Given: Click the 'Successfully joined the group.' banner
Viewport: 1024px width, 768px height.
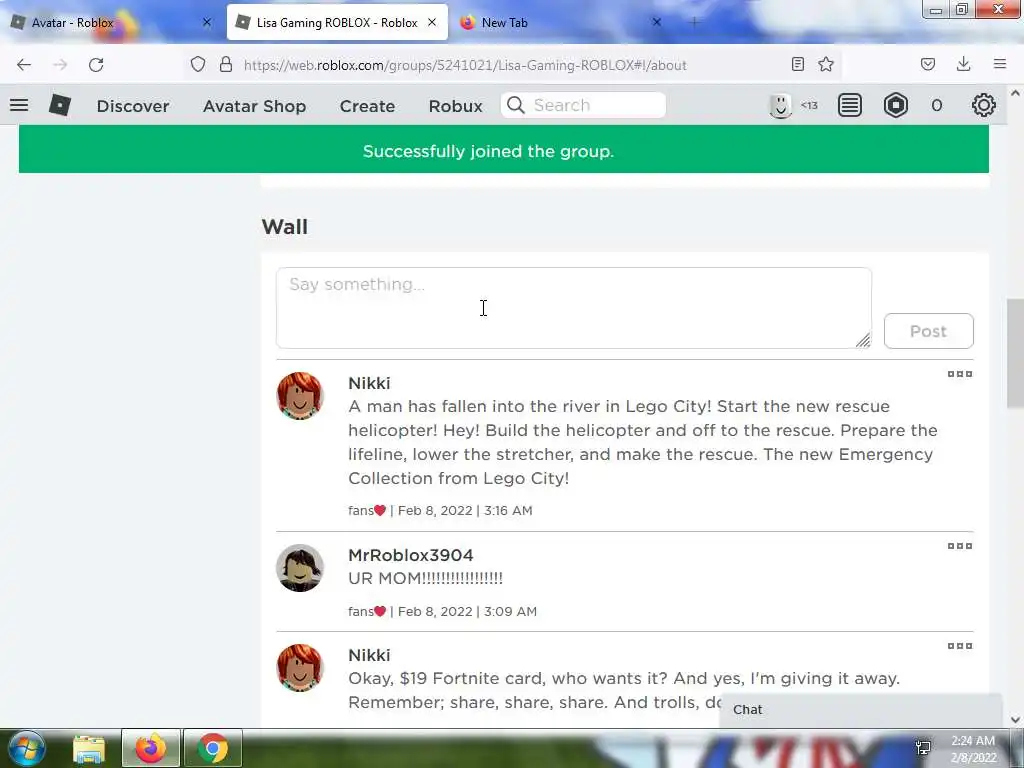Looking at the screenshot, I should coord(504,150).
